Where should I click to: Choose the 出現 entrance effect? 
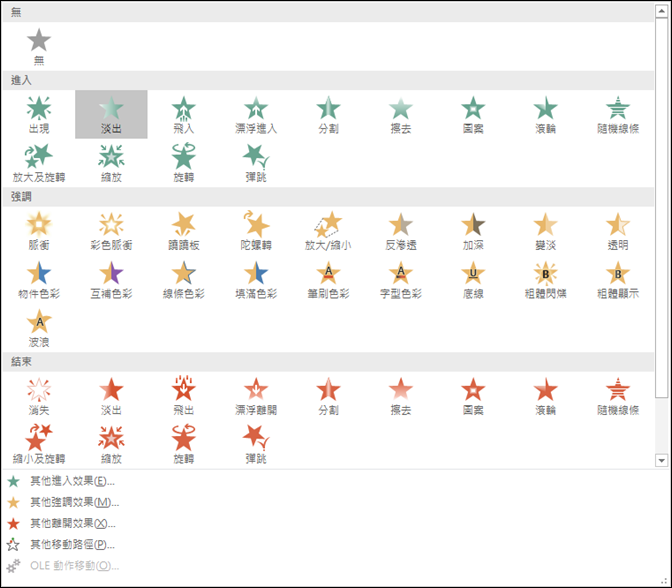(39, 114)
